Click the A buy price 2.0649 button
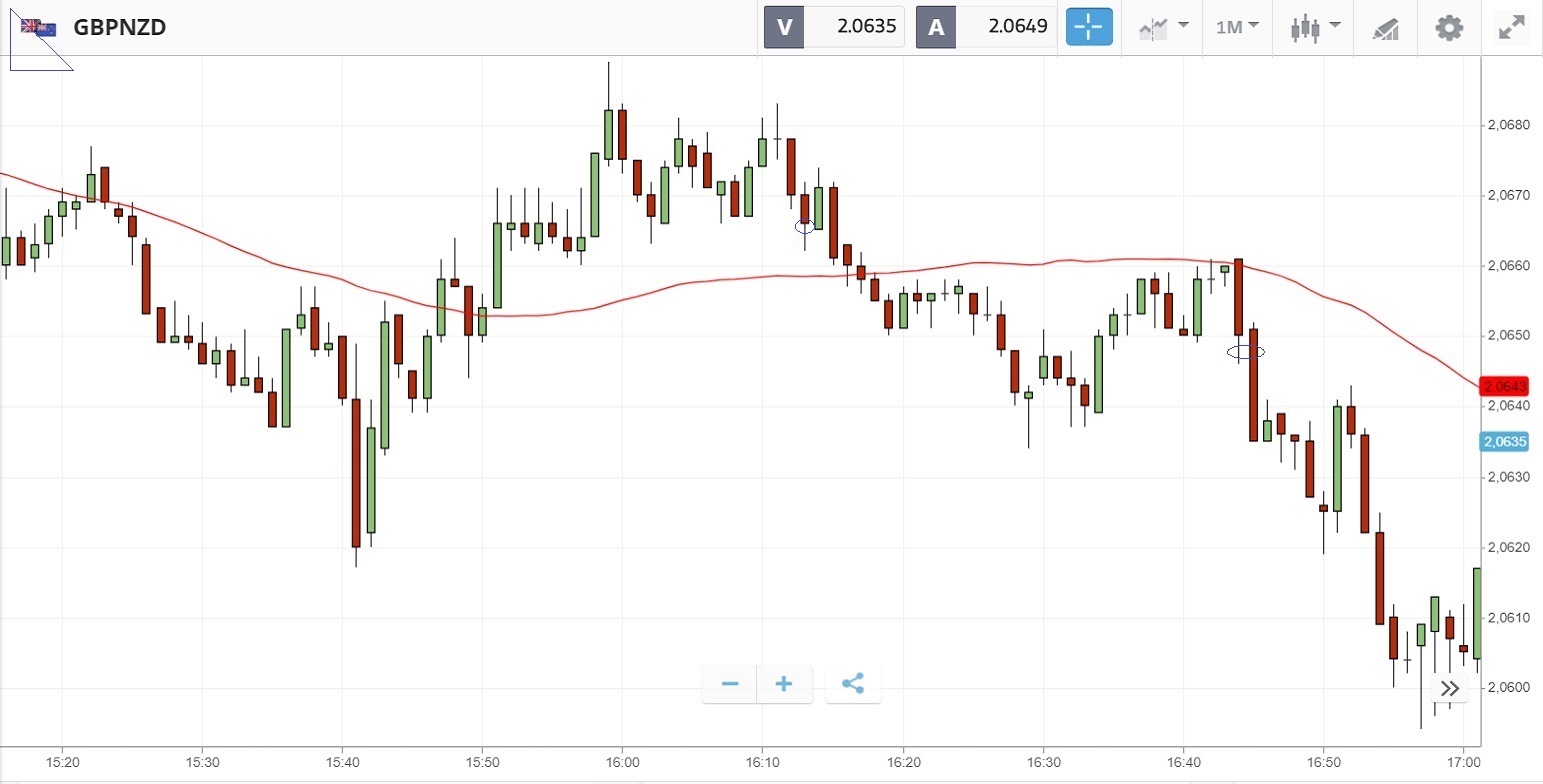This screenshot has width=1543, height=784. (986, 27)
